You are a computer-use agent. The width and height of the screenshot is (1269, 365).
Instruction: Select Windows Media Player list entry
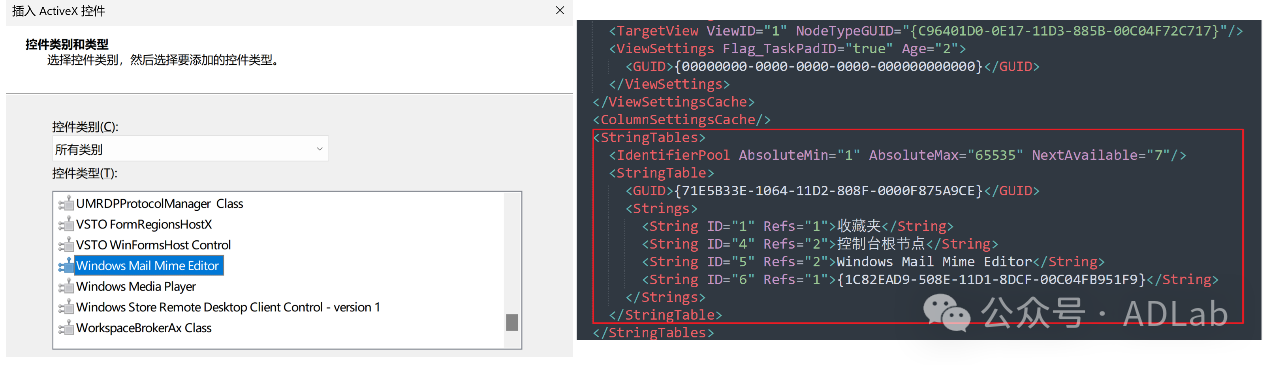(136, 287)
